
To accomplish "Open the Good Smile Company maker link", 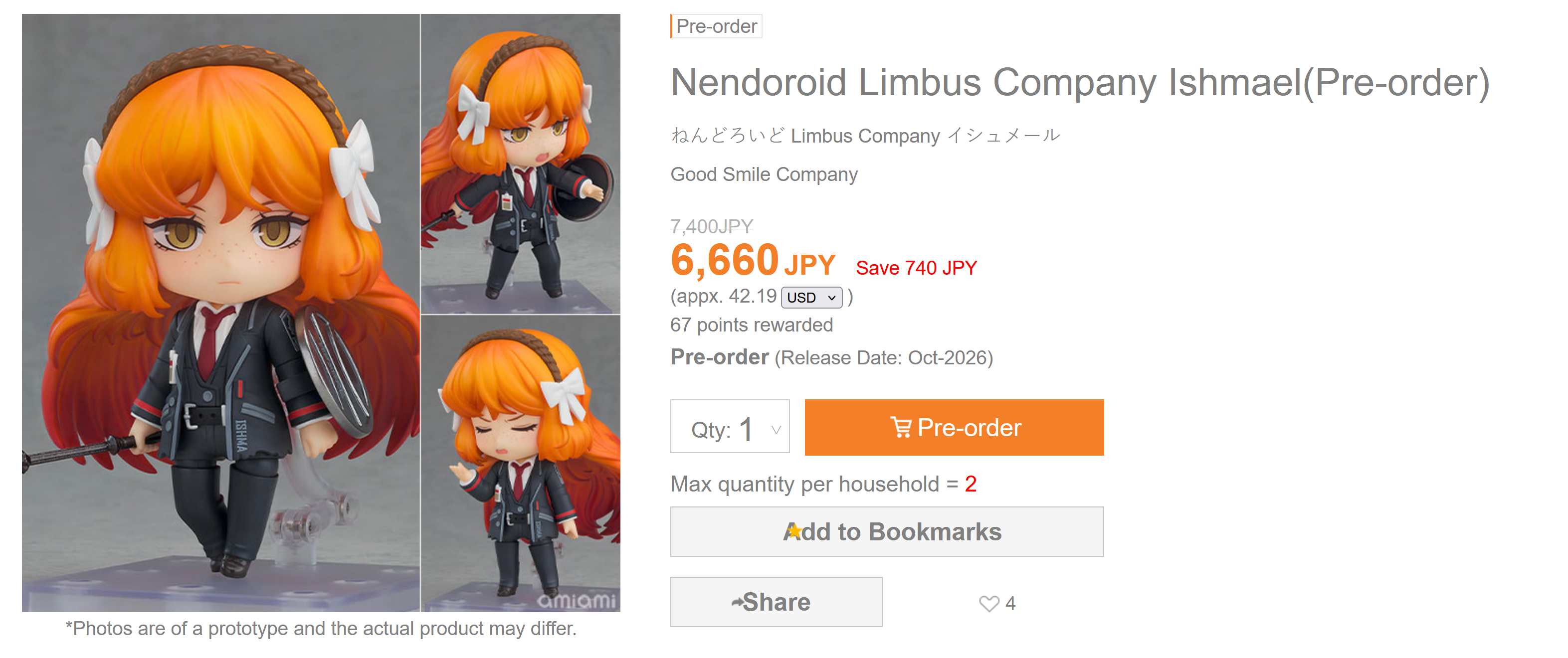I will coord(764,174).
